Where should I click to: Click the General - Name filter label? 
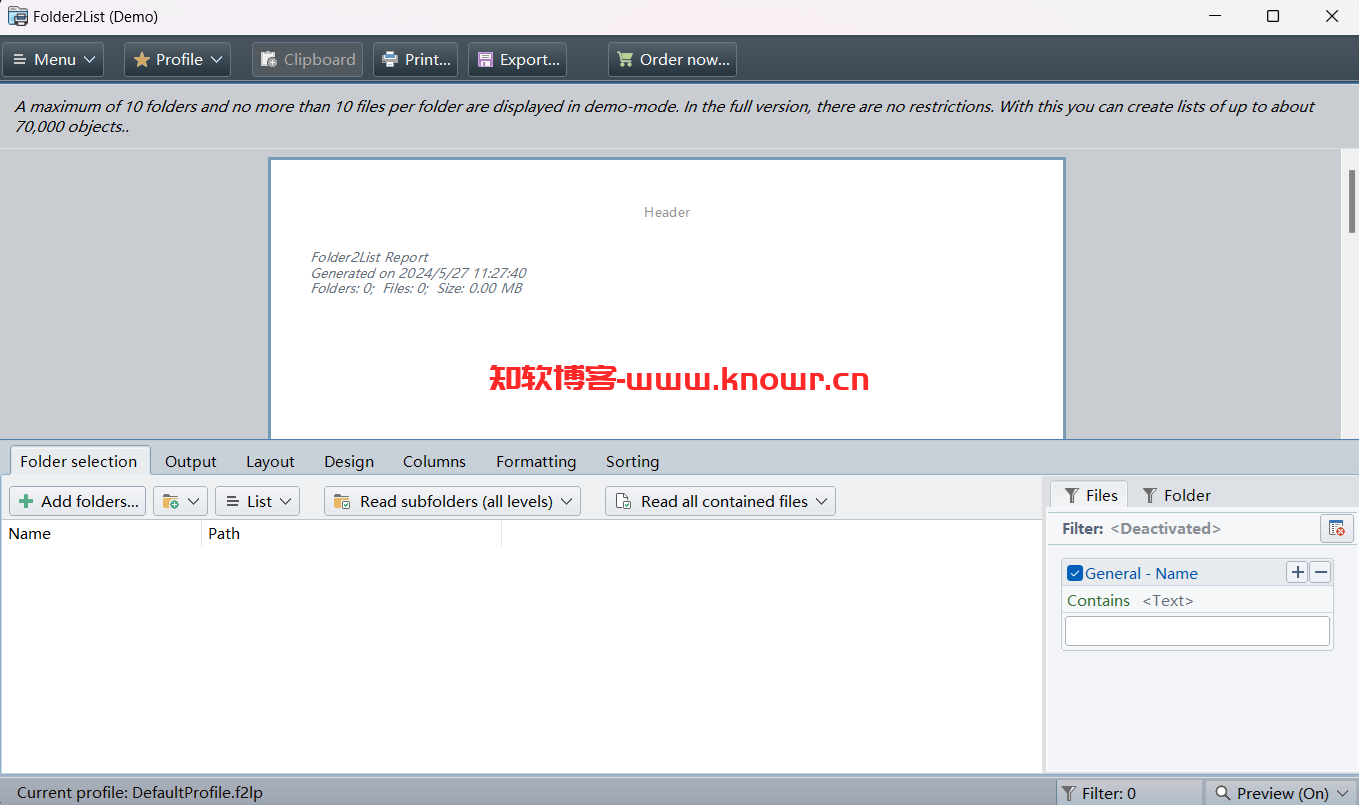(x=1141, y=573)
